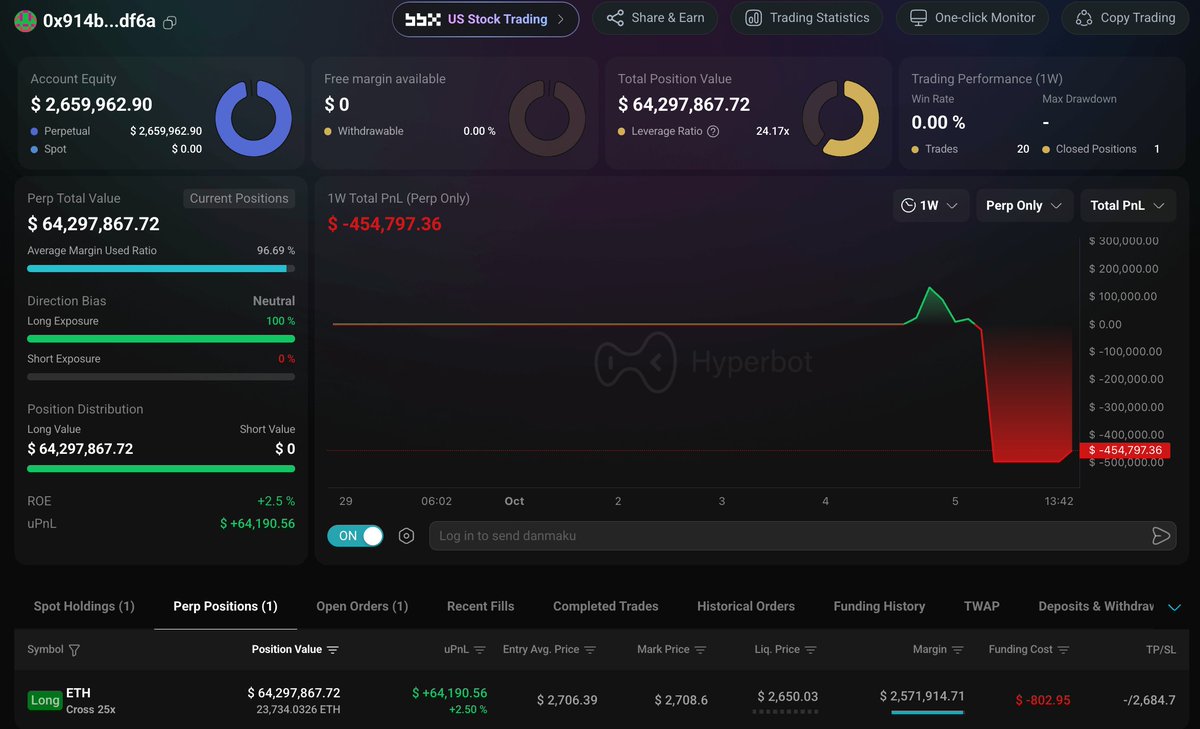Click the US Stock Trading button
Image resolution: width=1200 pixels, height=729 pixels.
pos(485,19)
